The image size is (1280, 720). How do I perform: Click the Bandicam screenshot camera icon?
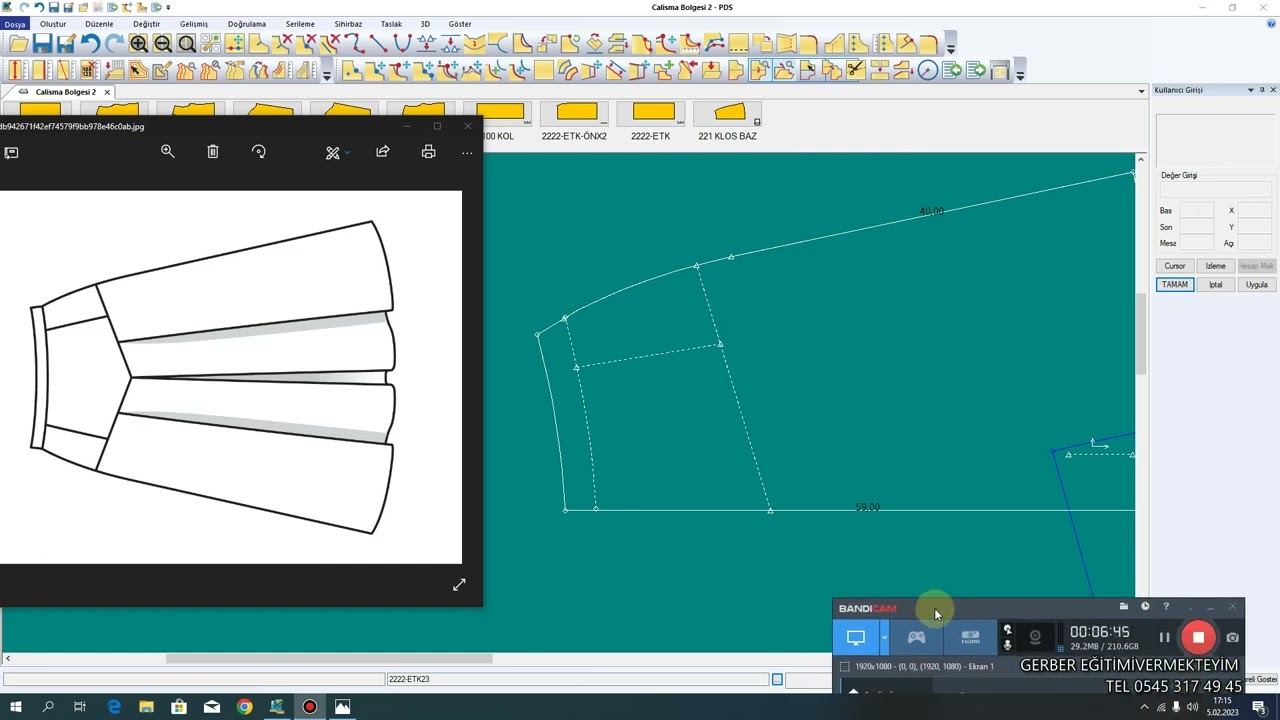pyautogui.click(x=1233, y=637)
